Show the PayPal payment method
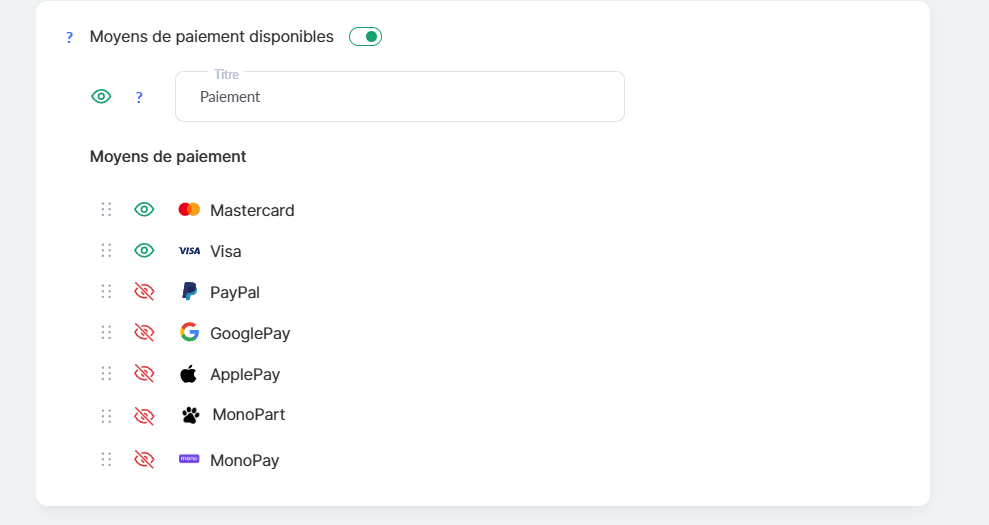This screenshot has width=989, height=525. (x=144, y=291)
